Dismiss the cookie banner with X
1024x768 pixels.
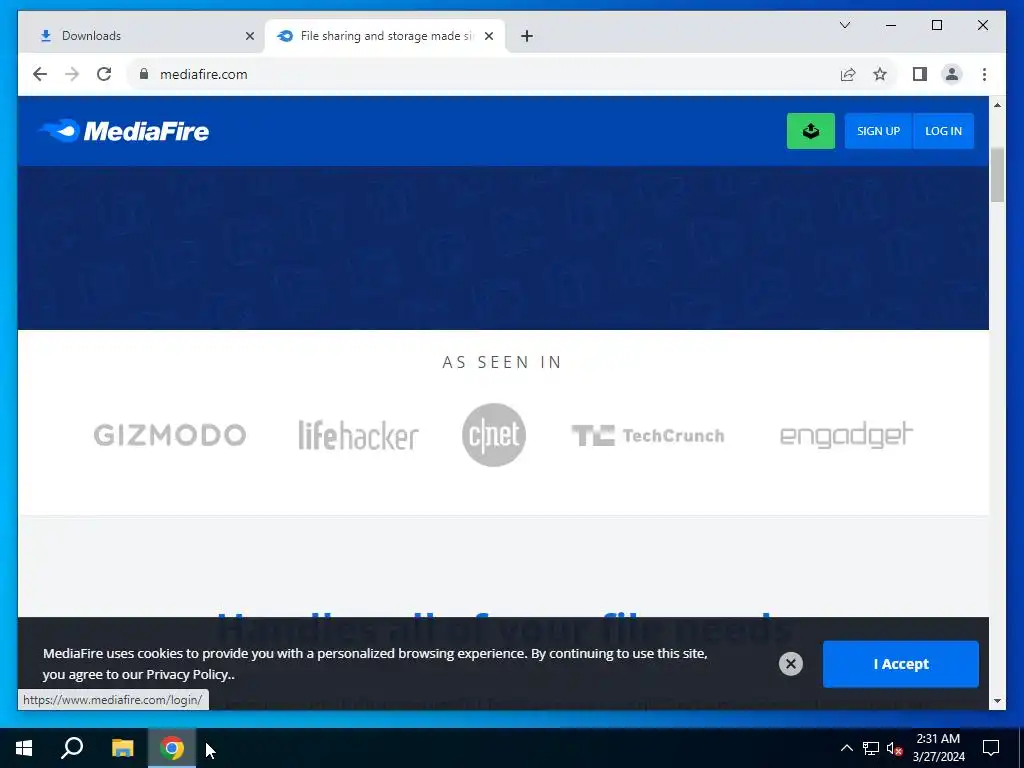[x=790, y=664]
